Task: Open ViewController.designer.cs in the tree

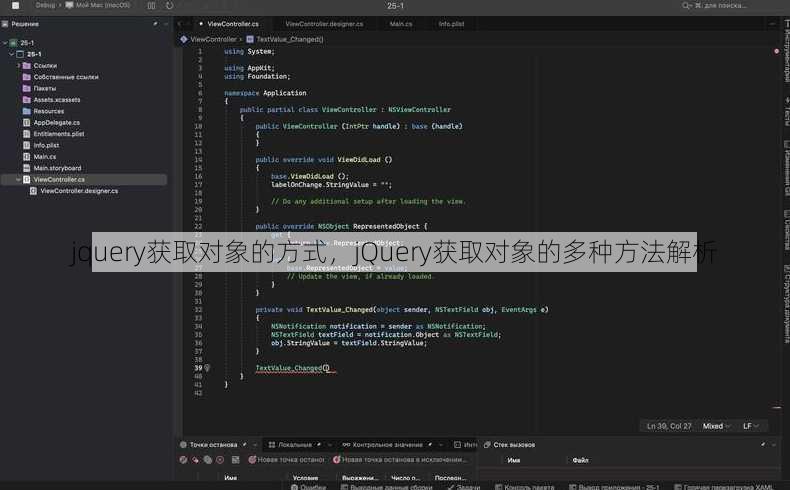Action: 74,191
